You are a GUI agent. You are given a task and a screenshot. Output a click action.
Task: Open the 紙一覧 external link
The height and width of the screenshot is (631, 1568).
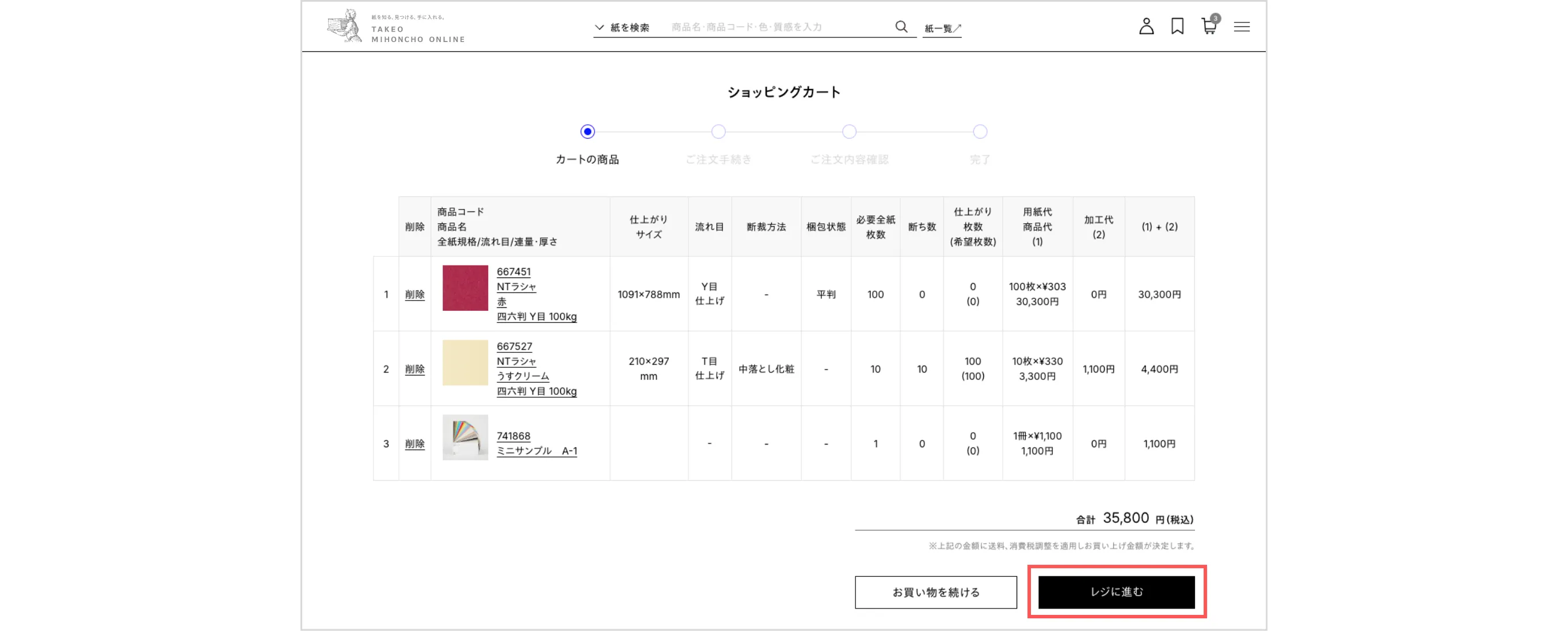pyautogui.click(x=942, y=28)
